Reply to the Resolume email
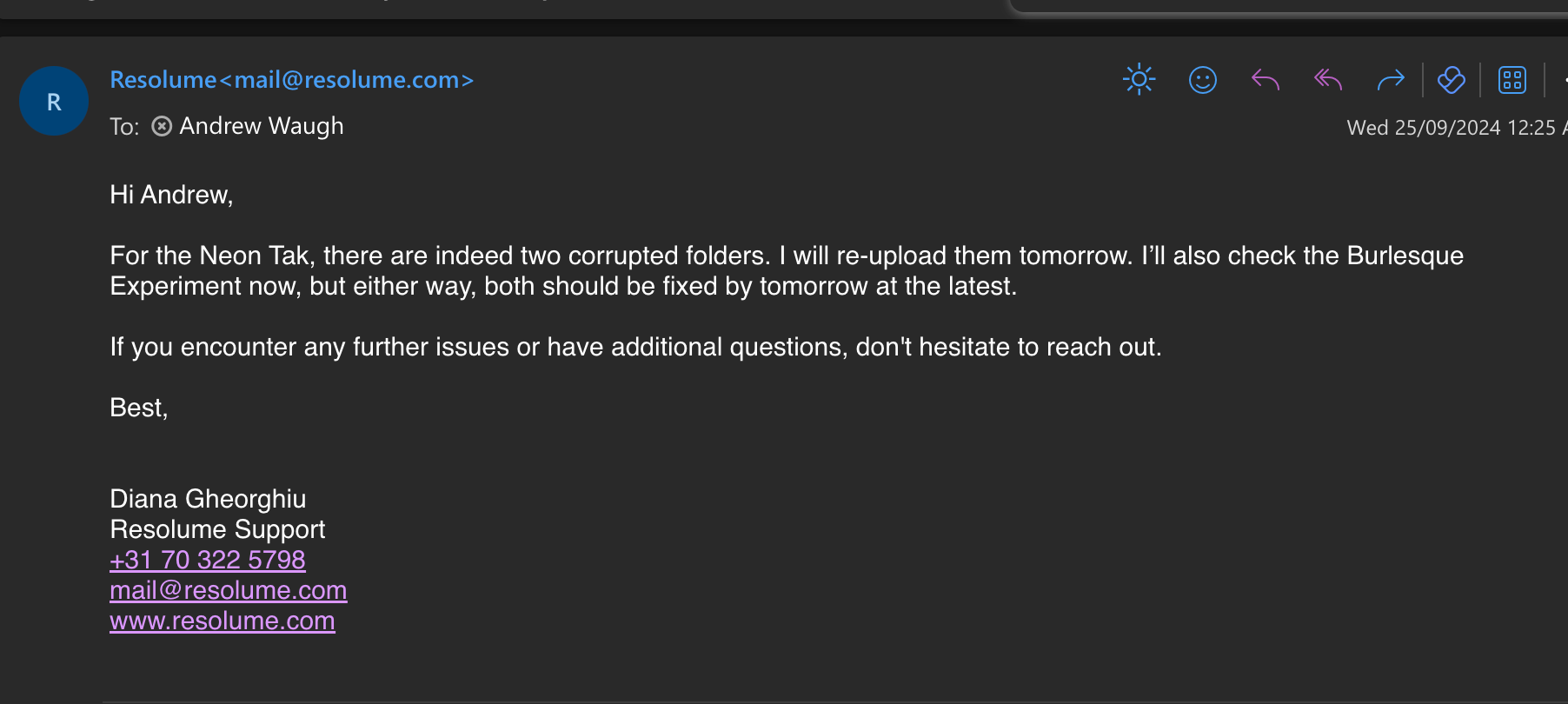 1266,80
